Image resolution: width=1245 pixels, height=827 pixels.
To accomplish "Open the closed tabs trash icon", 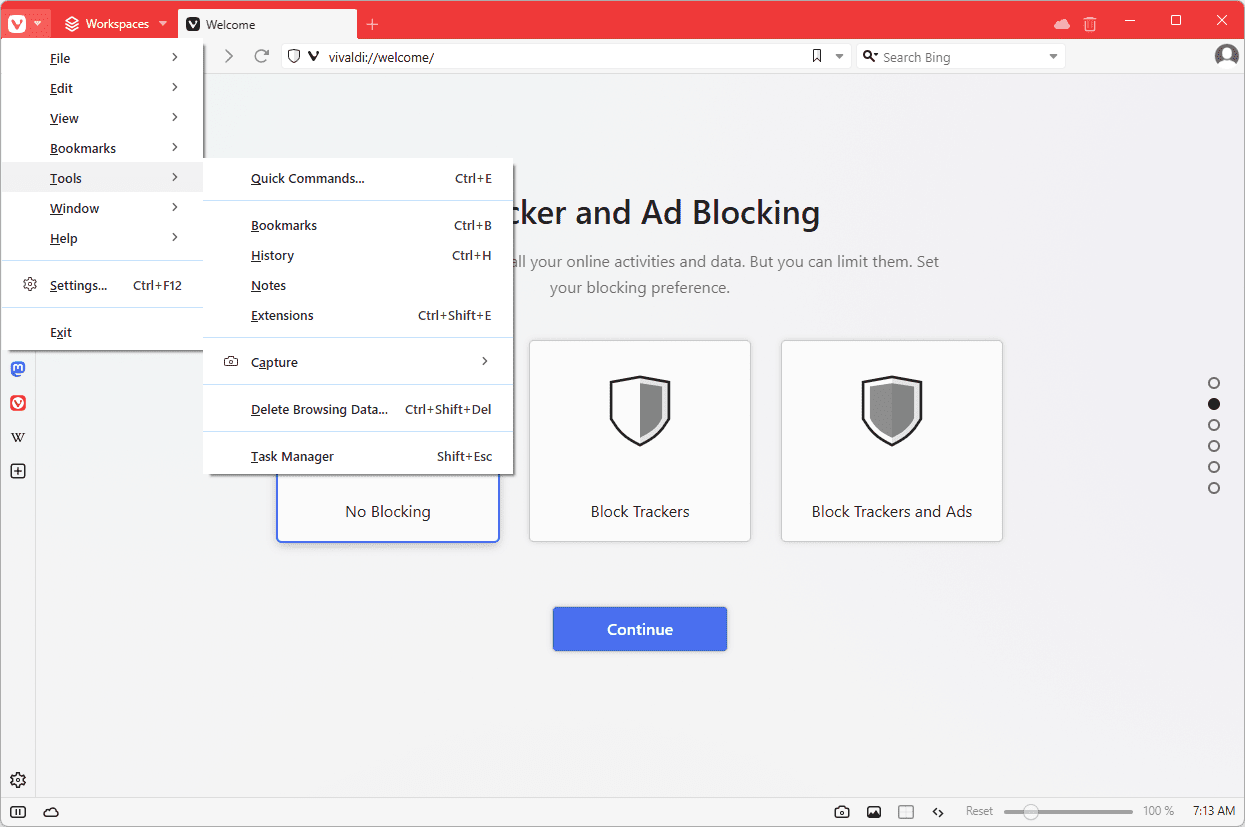I will 1090,24.
